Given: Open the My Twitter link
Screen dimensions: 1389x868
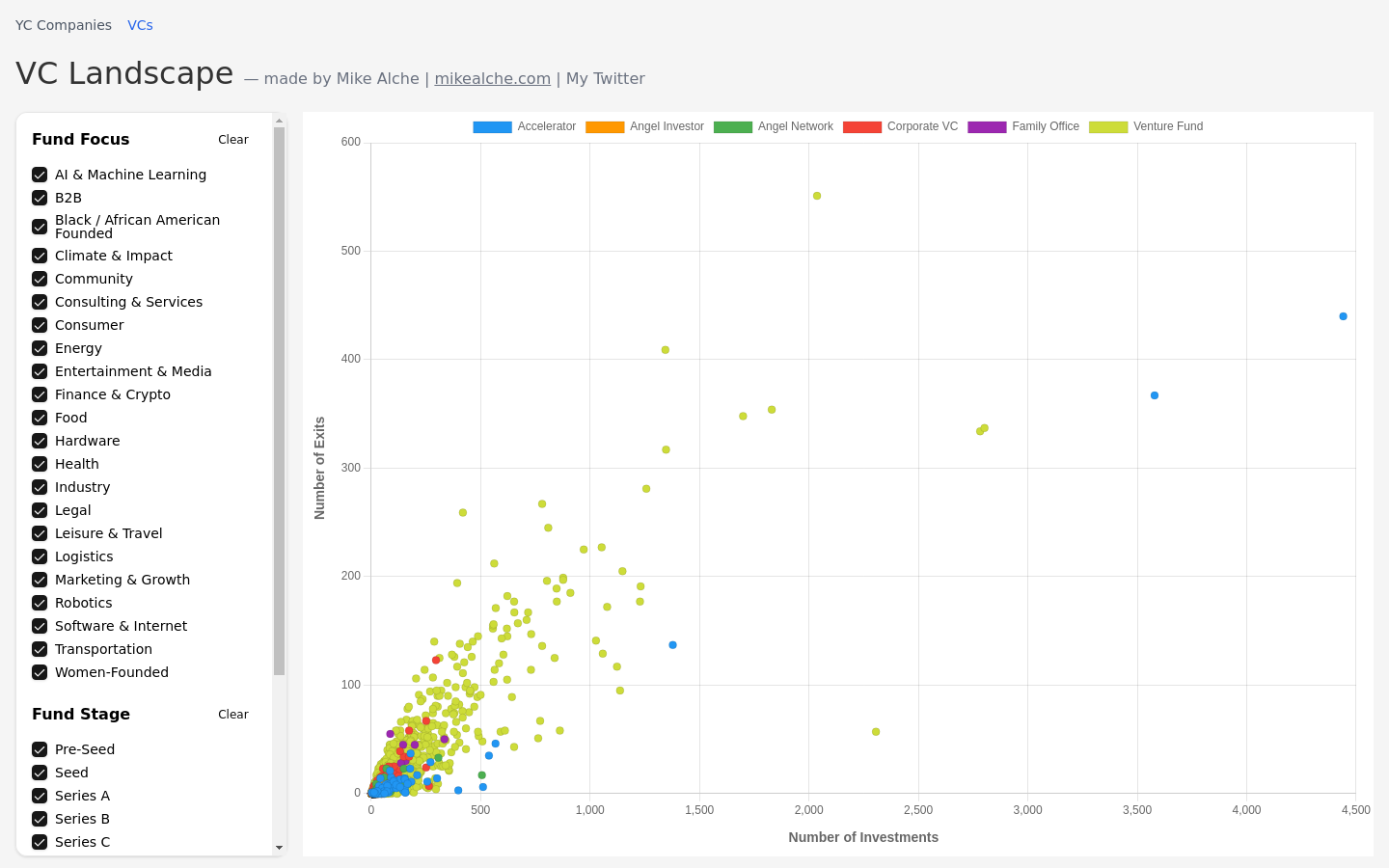Looking at the screenshot, I should click(x=605, y=79).
